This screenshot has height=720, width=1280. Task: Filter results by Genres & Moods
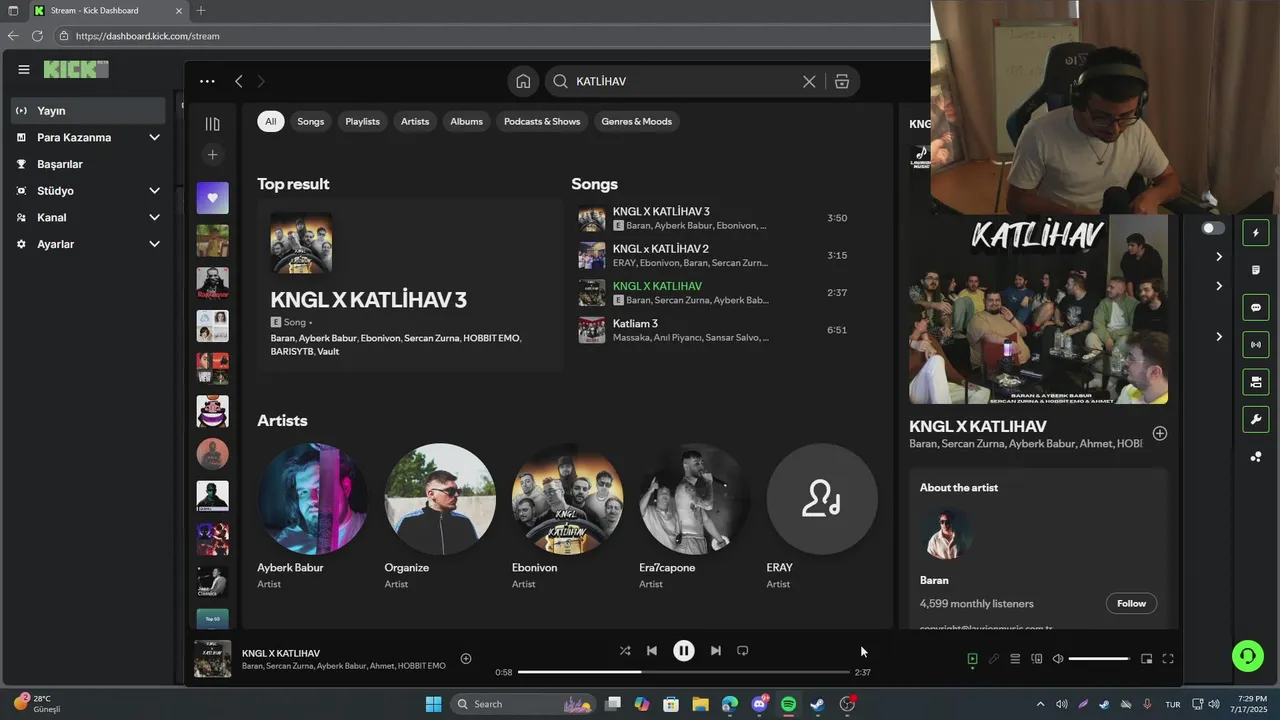[x=637, y=121]
